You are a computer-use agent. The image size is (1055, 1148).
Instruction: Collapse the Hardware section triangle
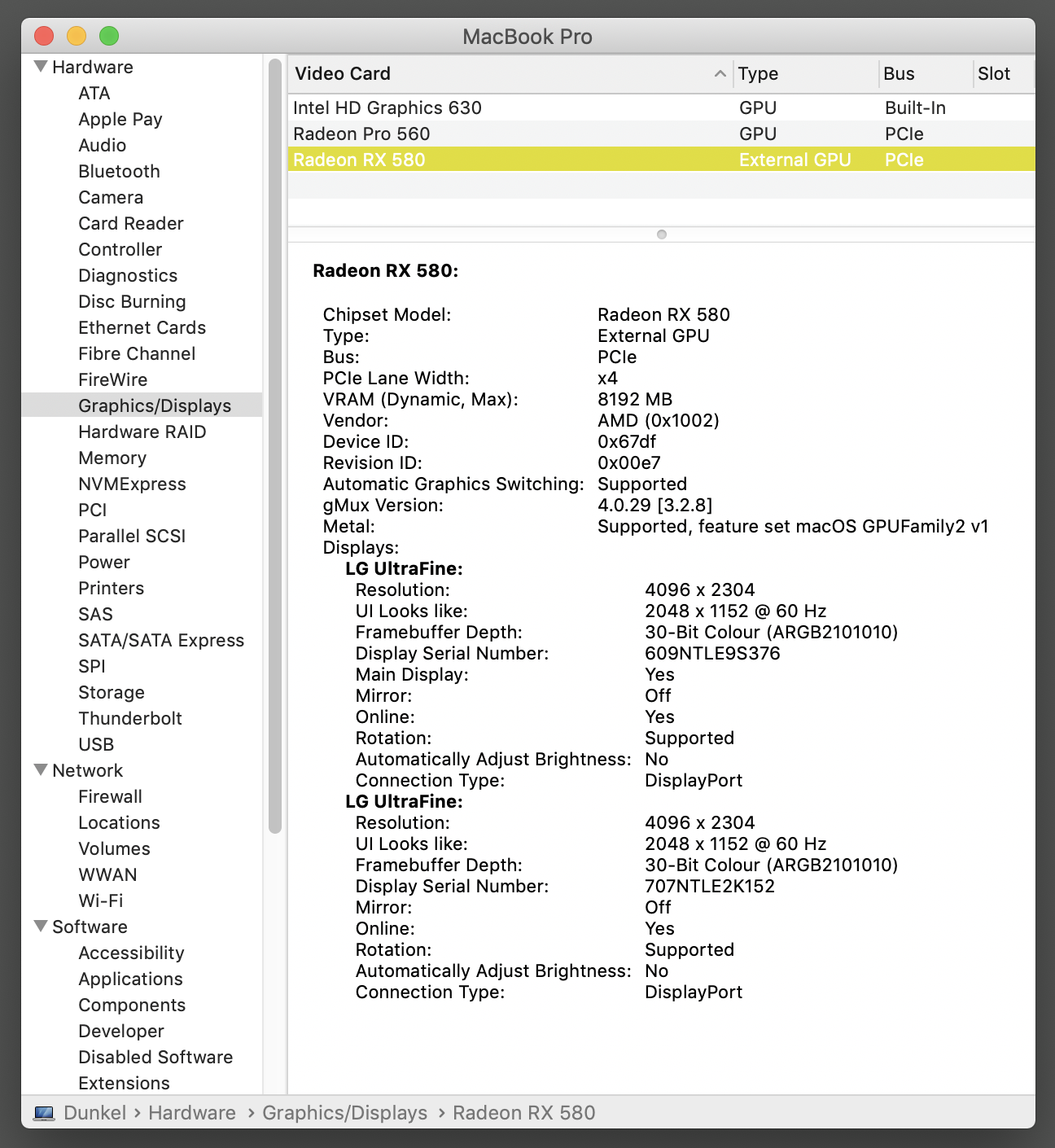pos(41,66)
